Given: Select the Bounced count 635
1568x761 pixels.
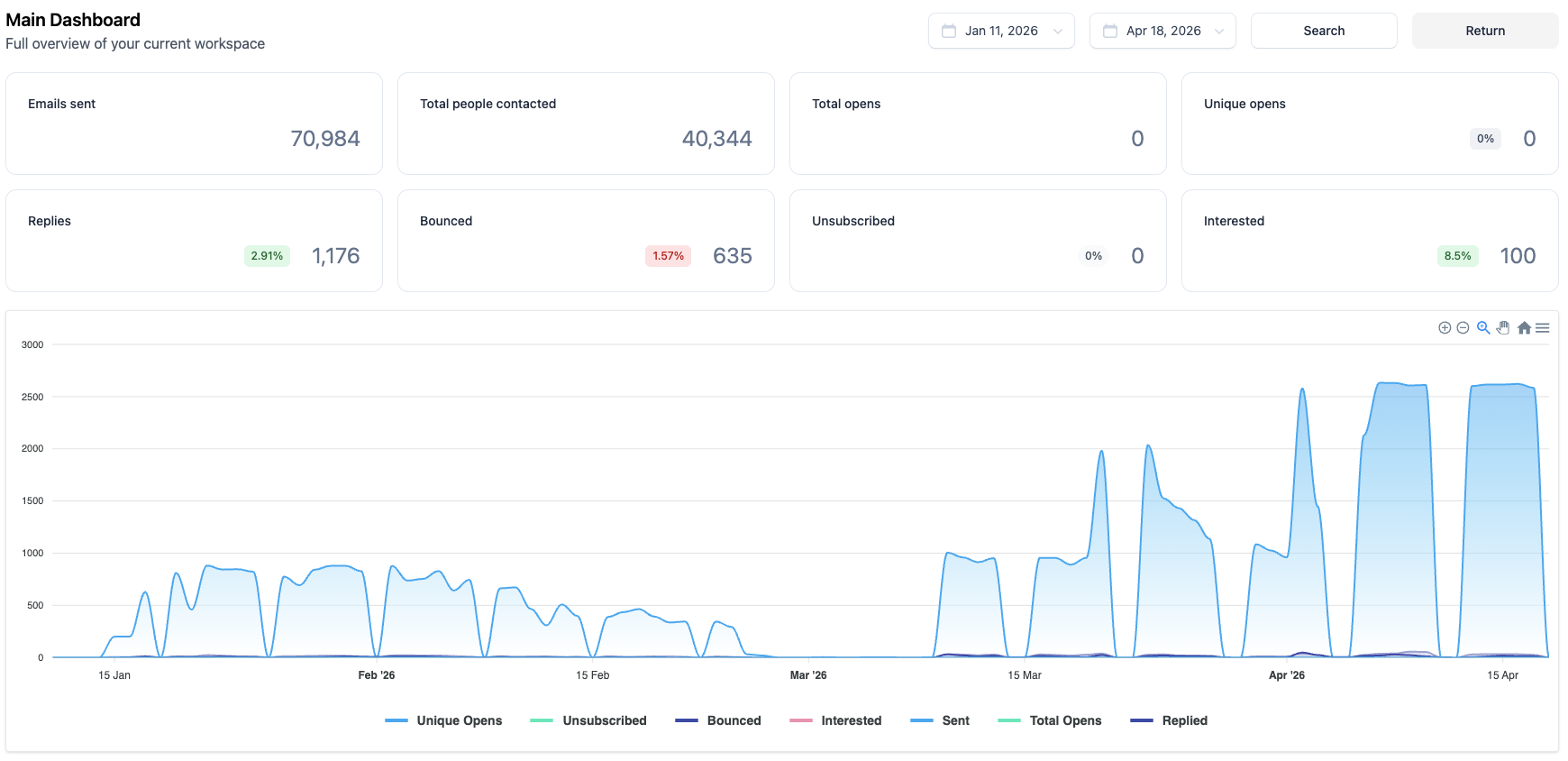Looking at the screenshot, I should pyautogui.click(x=733, y=256).
